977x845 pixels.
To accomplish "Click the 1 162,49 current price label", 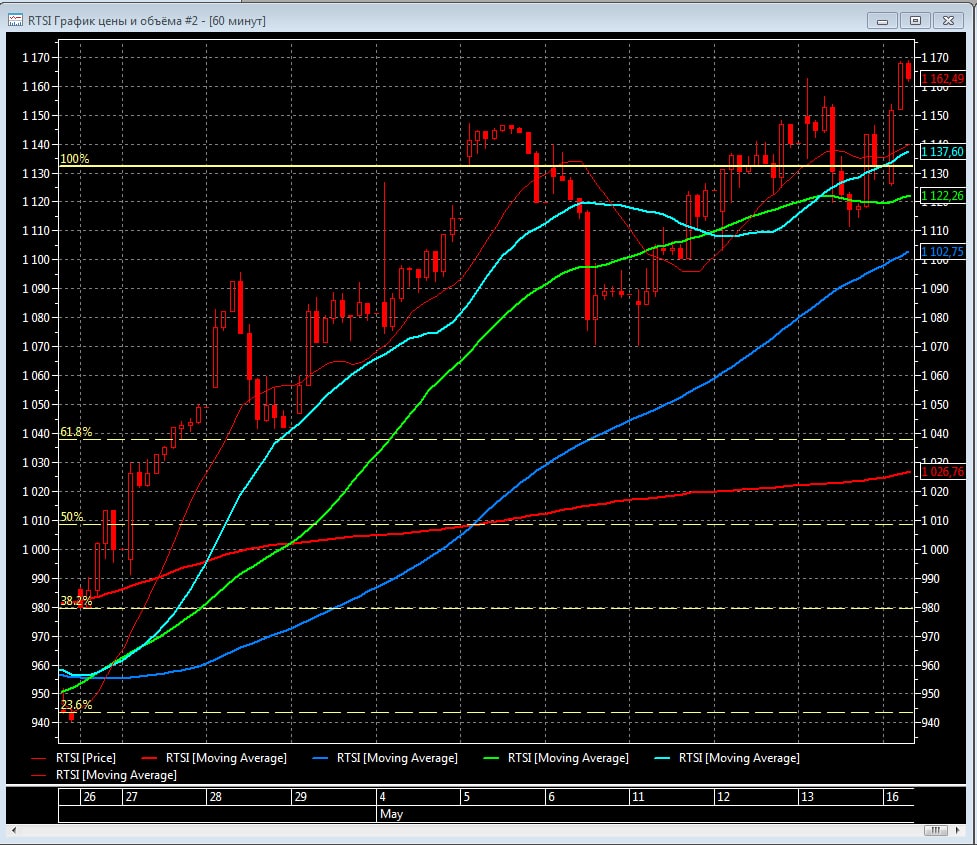I will click(942, 79).
